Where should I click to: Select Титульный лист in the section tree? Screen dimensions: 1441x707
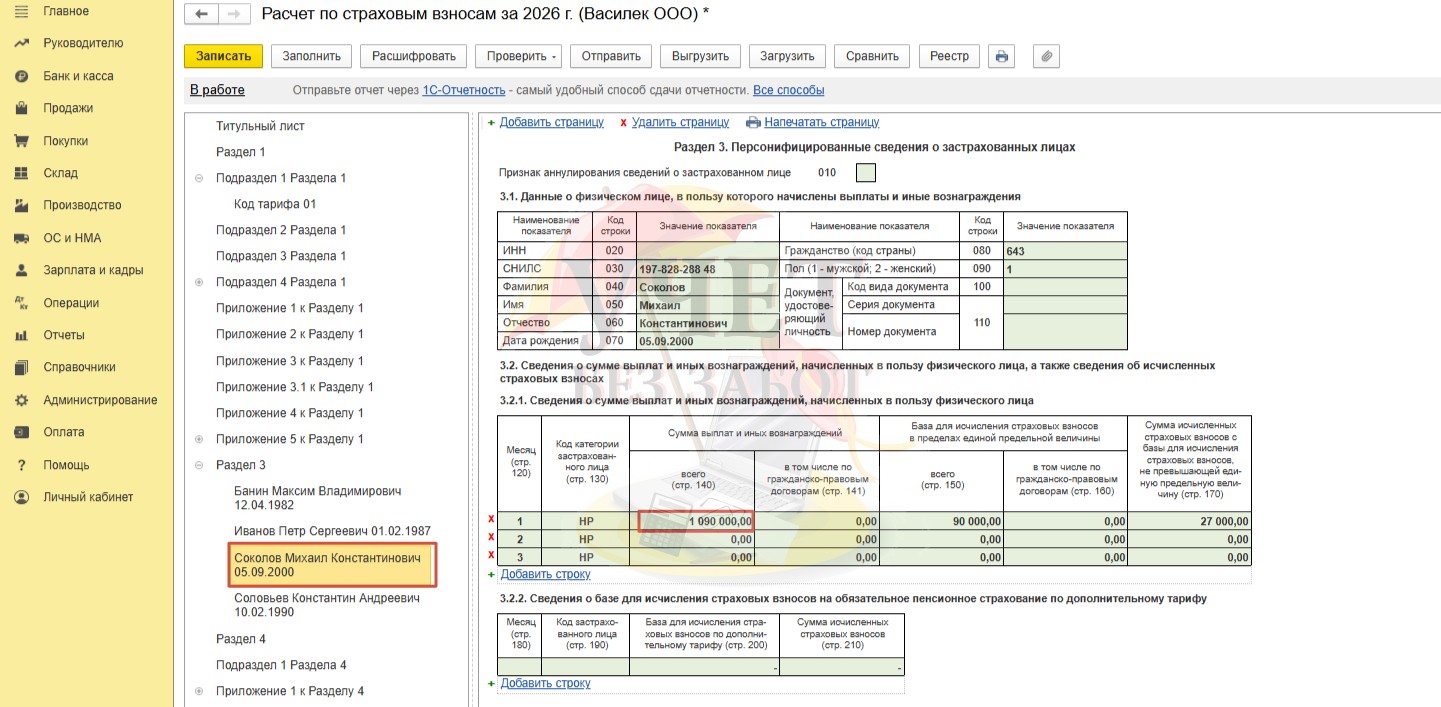260,126
